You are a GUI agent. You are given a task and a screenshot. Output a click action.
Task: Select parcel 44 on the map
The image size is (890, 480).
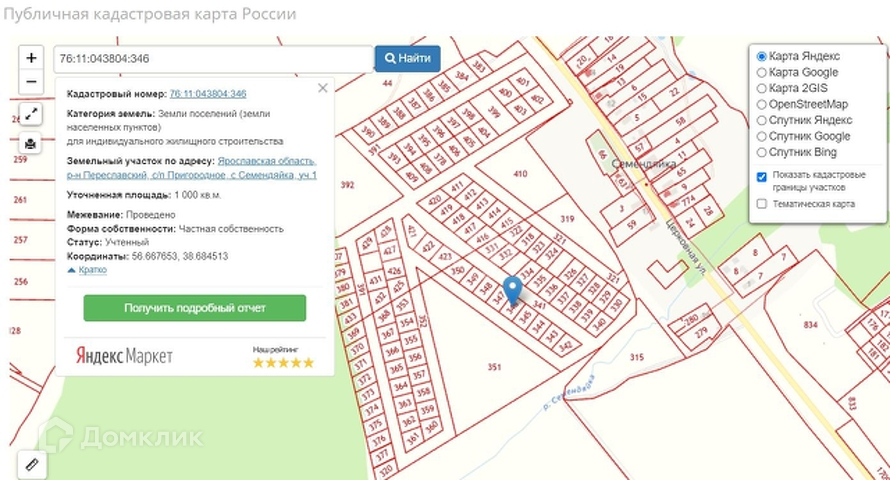(387, 83)
